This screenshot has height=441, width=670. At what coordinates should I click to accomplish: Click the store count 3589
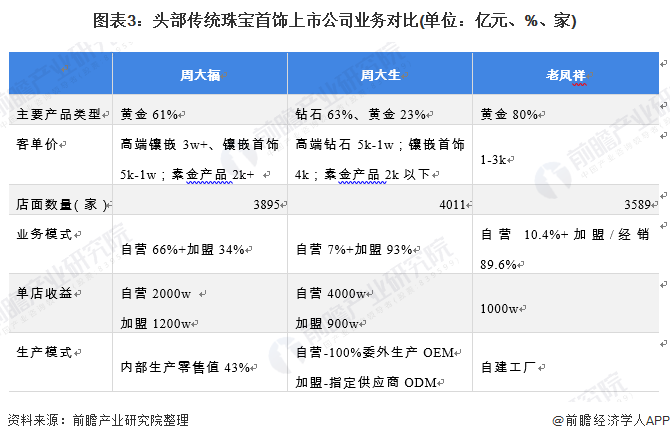pos(638,205)
